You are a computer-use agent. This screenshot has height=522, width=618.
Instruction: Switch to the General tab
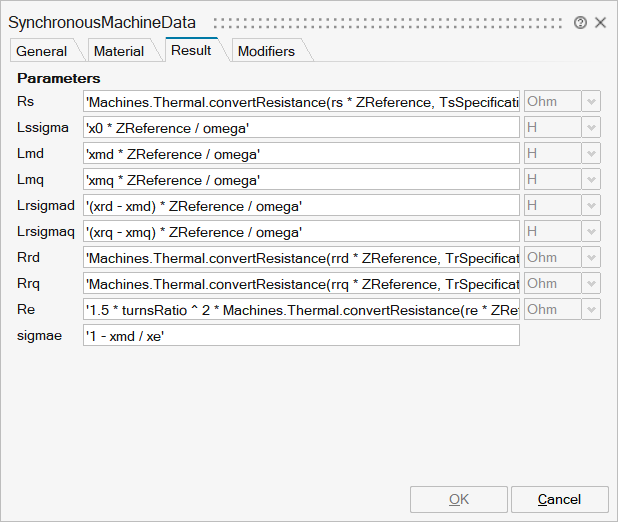point(42,51)
